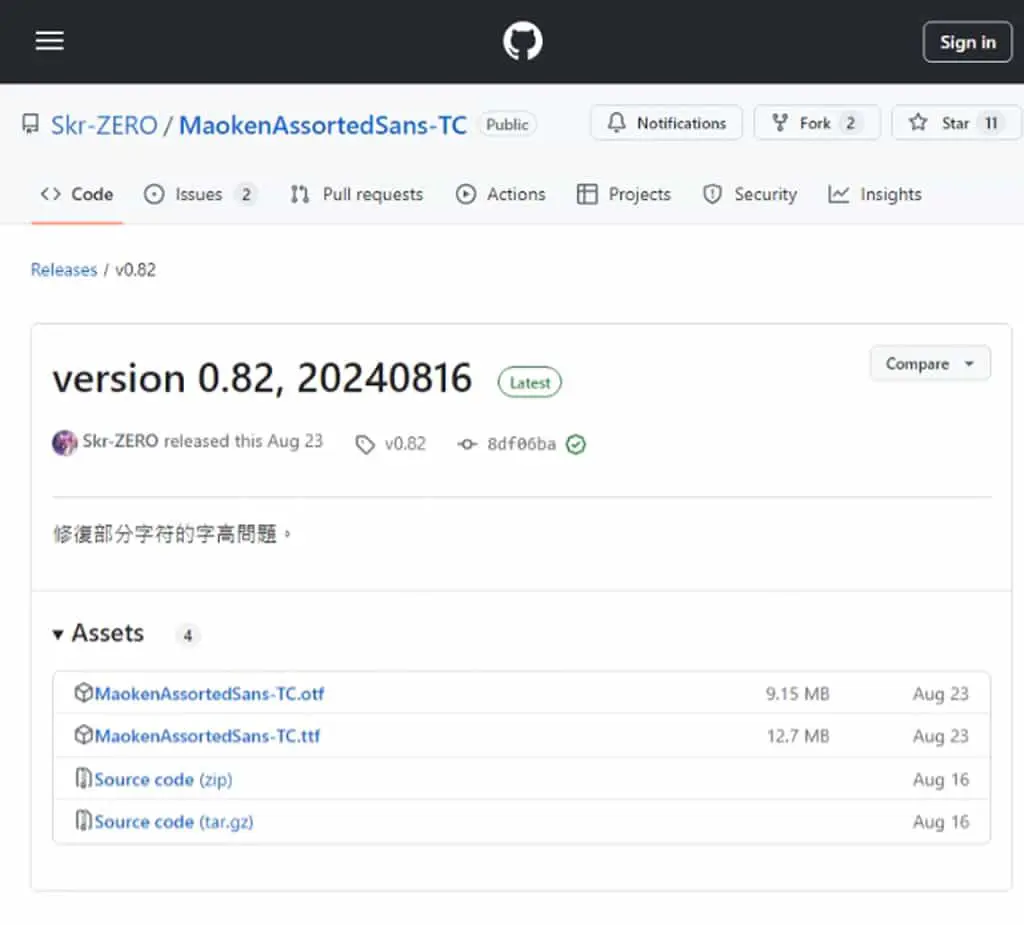The image size is (1024, 925).
Task: Click the Latest release badge
Action: tap(530, 383)
